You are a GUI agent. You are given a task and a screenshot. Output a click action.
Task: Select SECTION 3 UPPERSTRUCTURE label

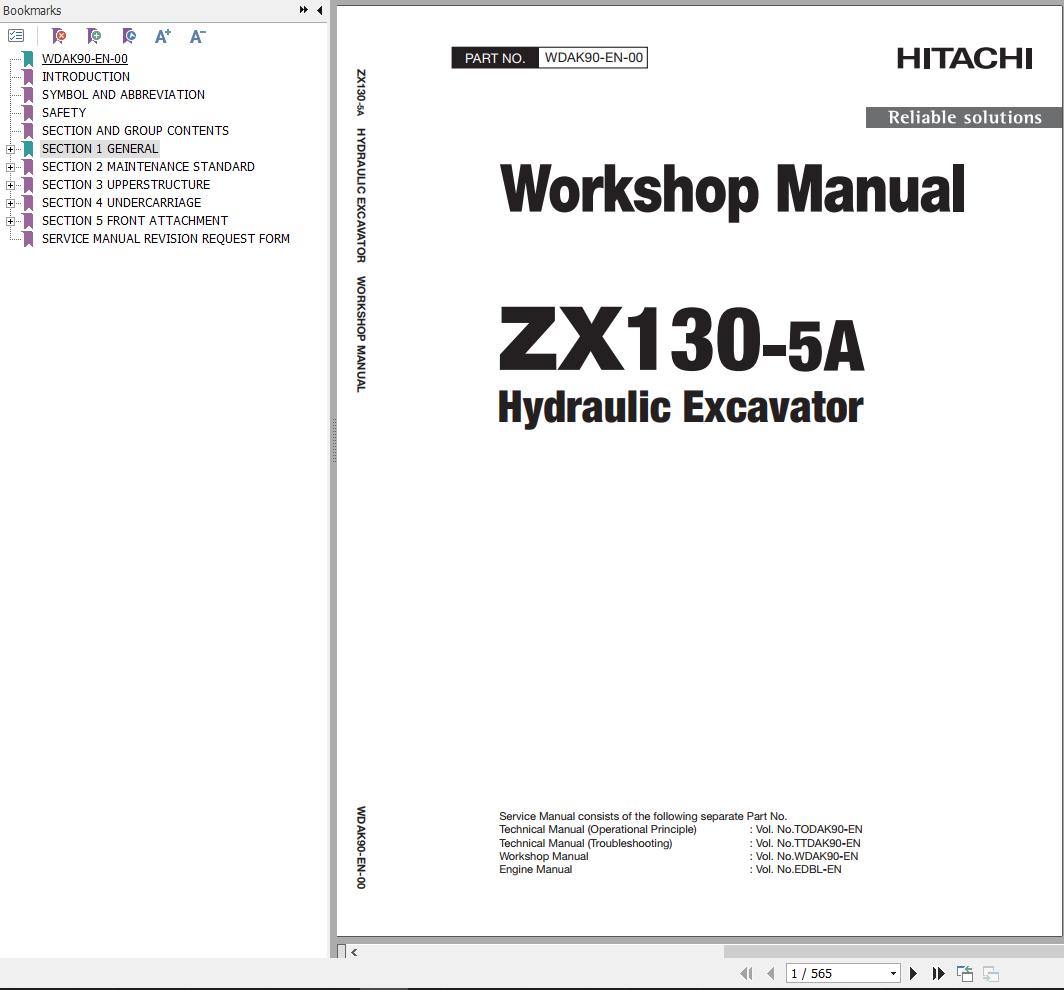pyautogui.click(x=126, y=185)
